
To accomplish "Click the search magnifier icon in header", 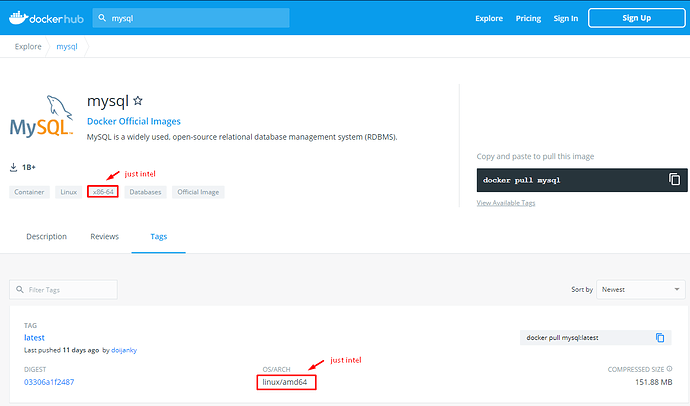I will pos(102,18).
